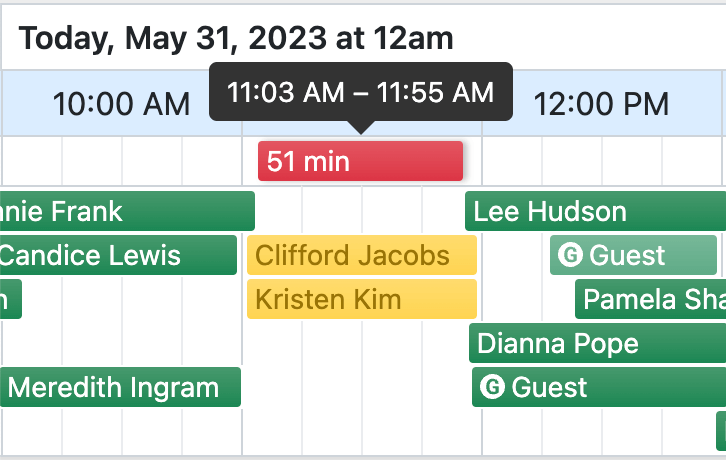The height and width of the screenshot is (460, 726).
Task: Click the event ending in "nie Frank"
Action: pyautogui.click(x=126, y=212)
